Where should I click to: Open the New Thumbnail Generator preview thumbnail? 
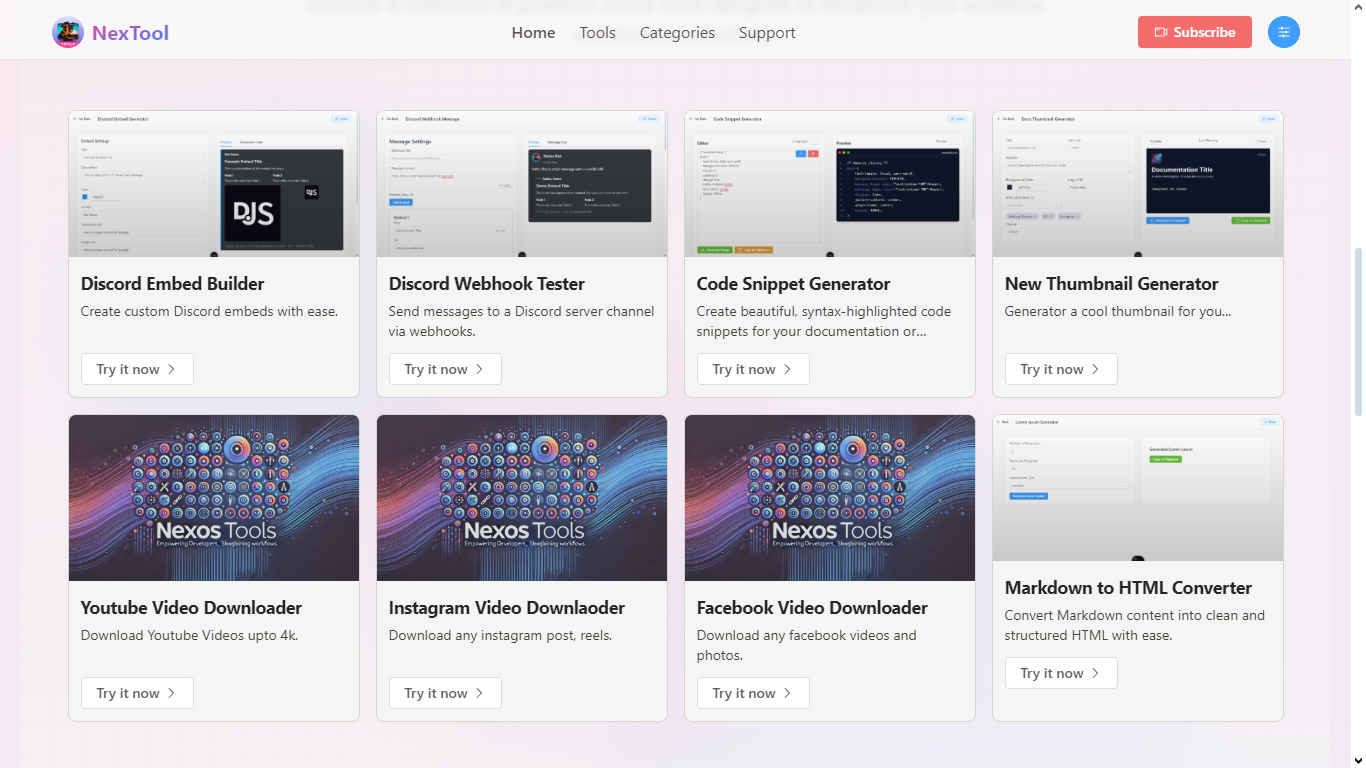(x=1138, y=184)
